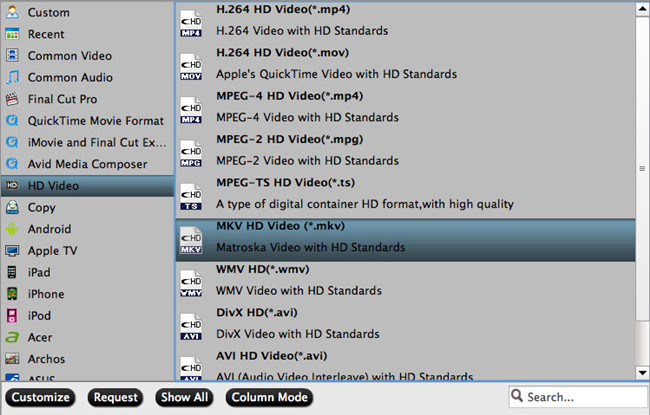Select the Common Video category
This screenshot has height=415, width=650.
coord(87,56)
